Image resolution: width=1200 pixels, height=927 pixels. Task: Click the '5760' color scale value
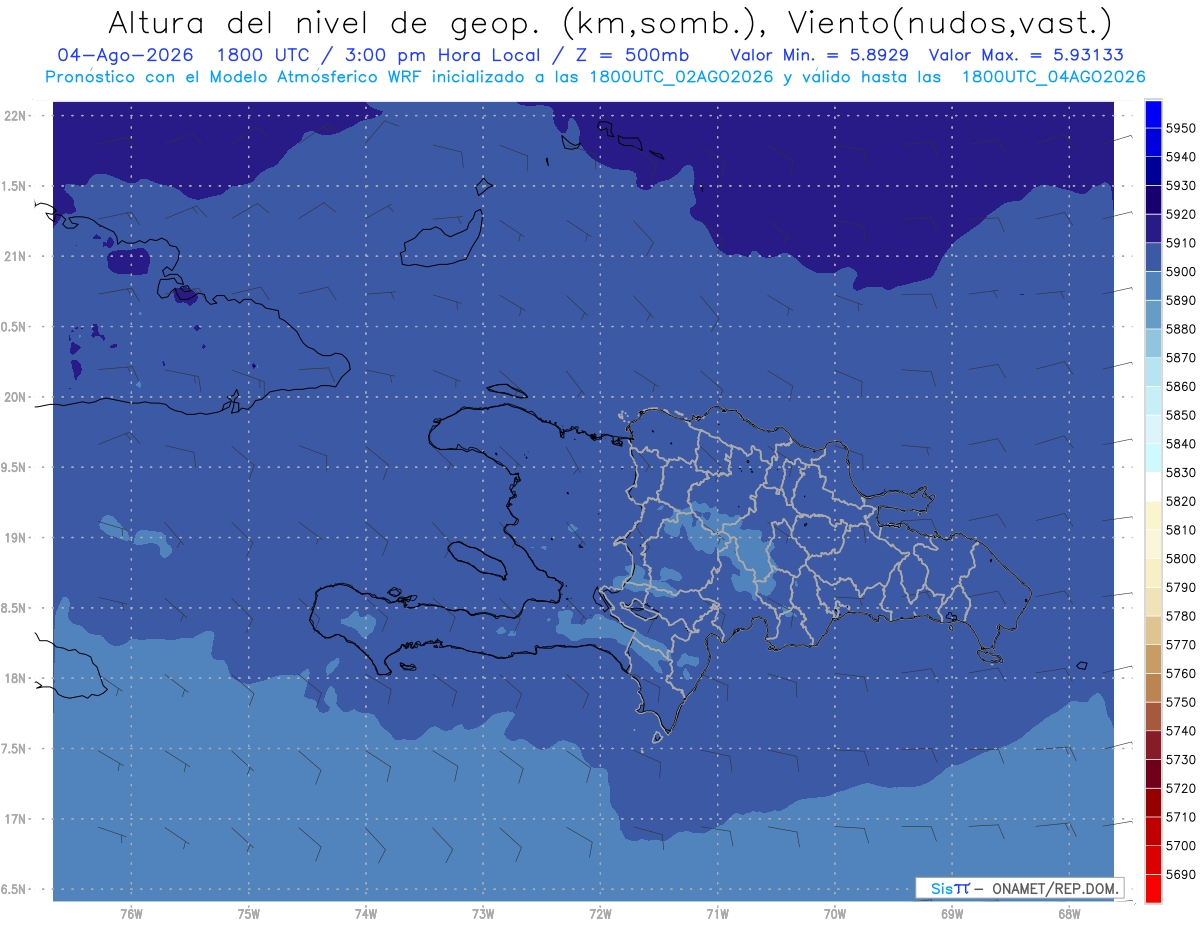pyautogui.click(x=1180, y=674)
